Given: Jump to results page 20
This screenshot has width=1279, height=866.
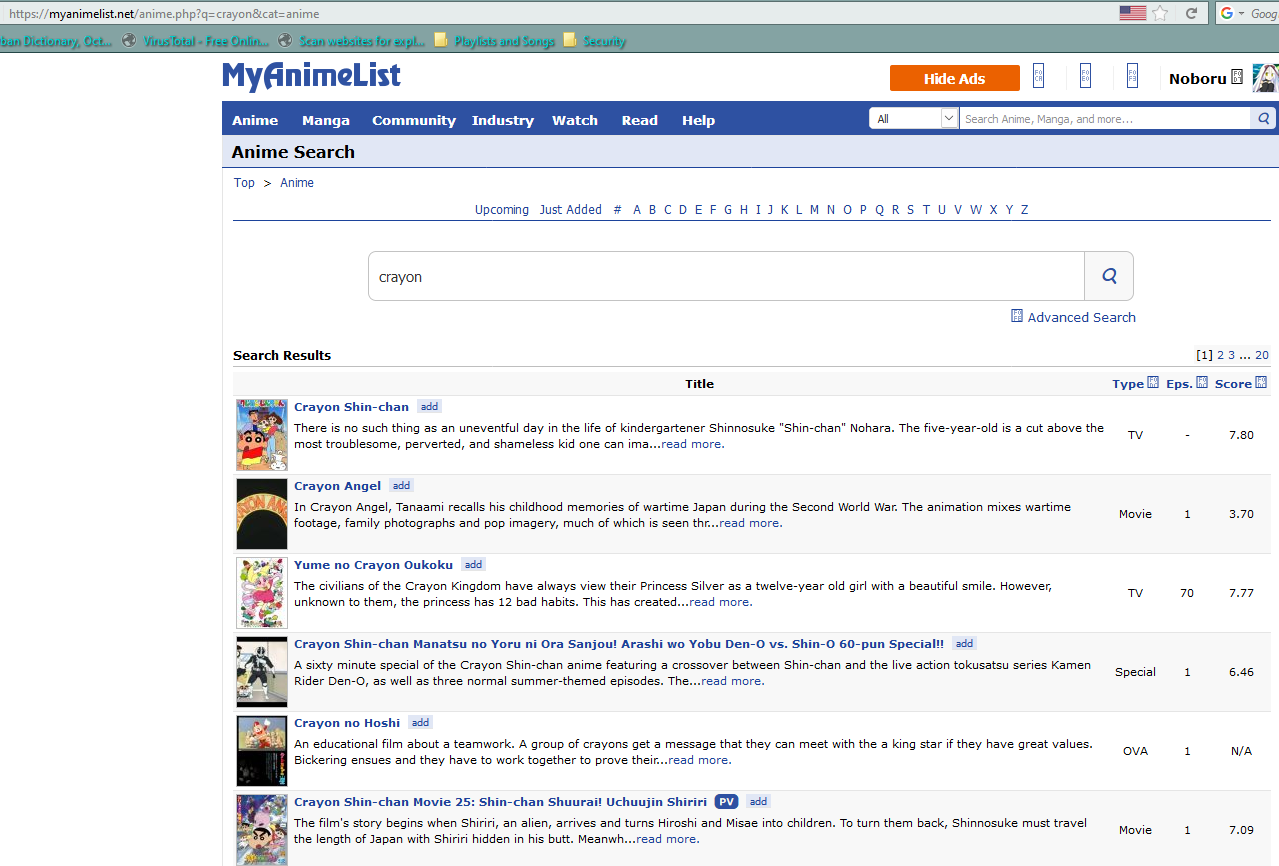Looking at the screenshot, I should 1262,355.
